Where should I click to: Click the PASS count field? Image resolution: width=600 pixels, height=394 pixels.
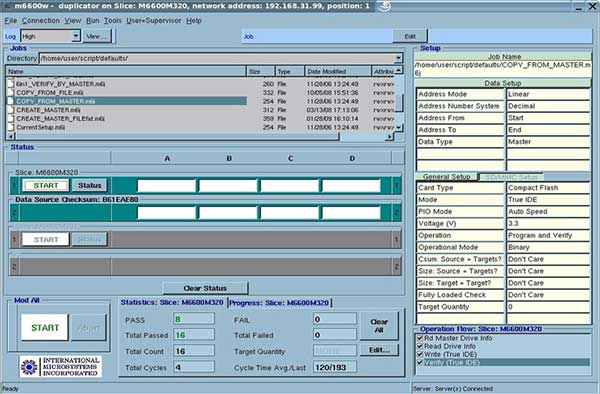click(x=194, y=319)
